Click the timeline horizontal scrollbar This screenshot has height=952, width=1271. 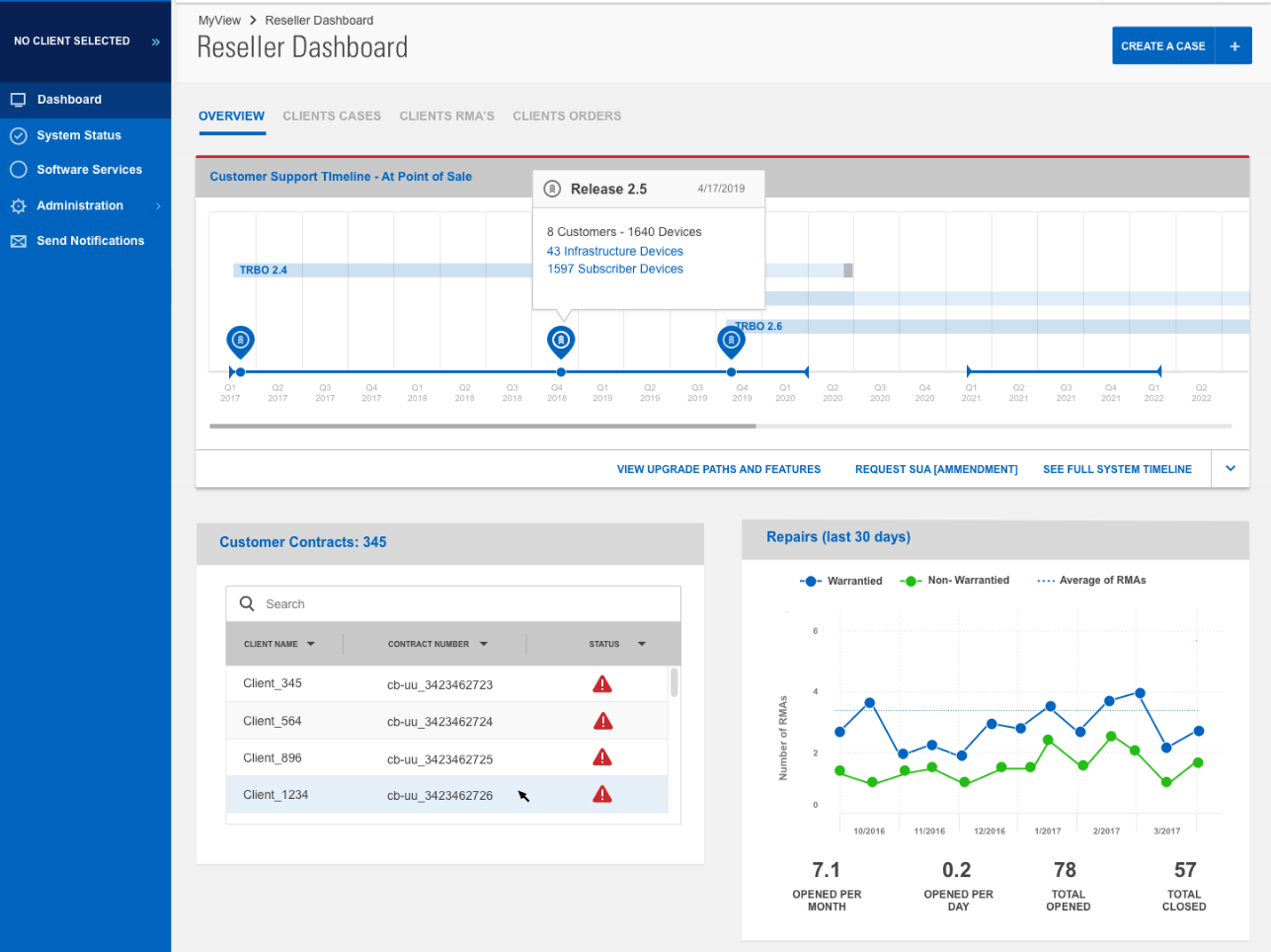pos(482,427)
